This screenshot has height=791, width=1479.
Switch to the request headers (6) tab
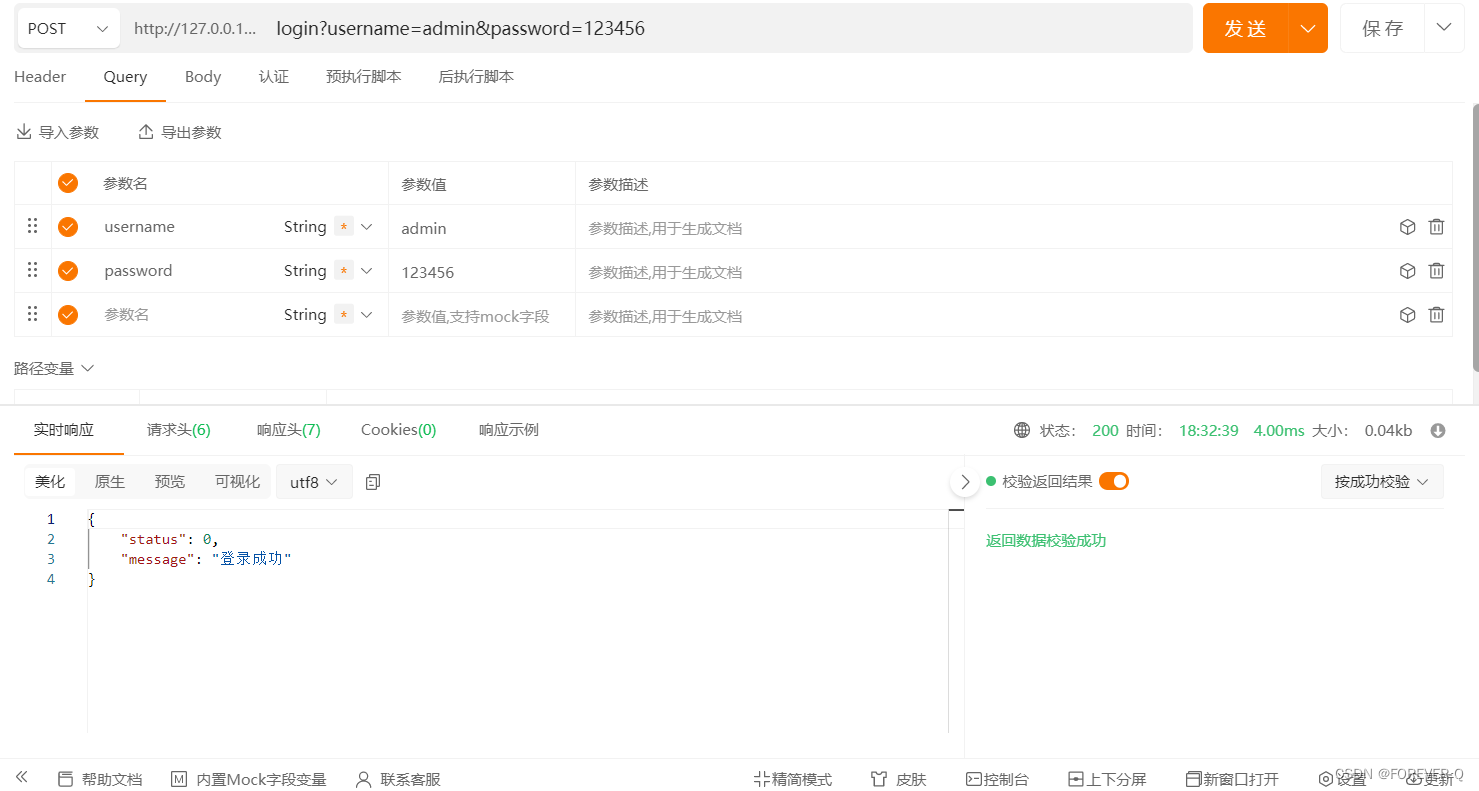coord(179,430)
